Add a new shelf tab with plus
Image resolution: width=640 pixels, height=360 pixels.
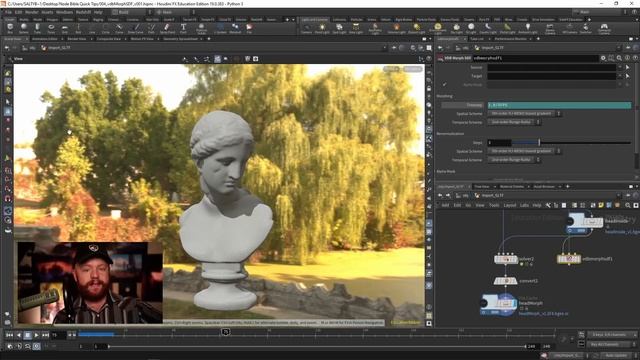(287, 19)
